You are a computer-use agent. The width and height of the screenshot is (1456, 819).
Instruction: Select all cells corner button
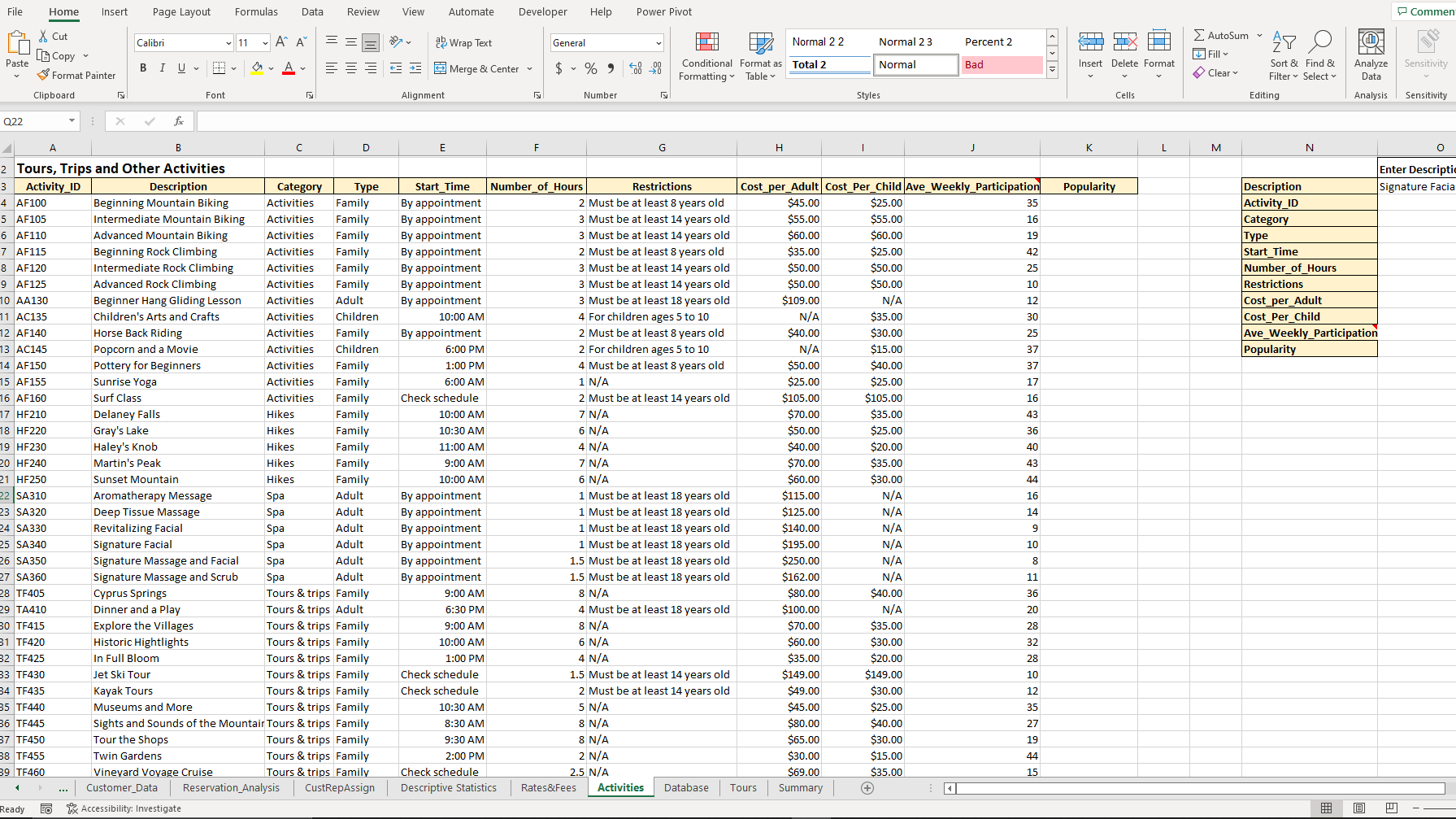pyautogui.click(x=7, y=148)
